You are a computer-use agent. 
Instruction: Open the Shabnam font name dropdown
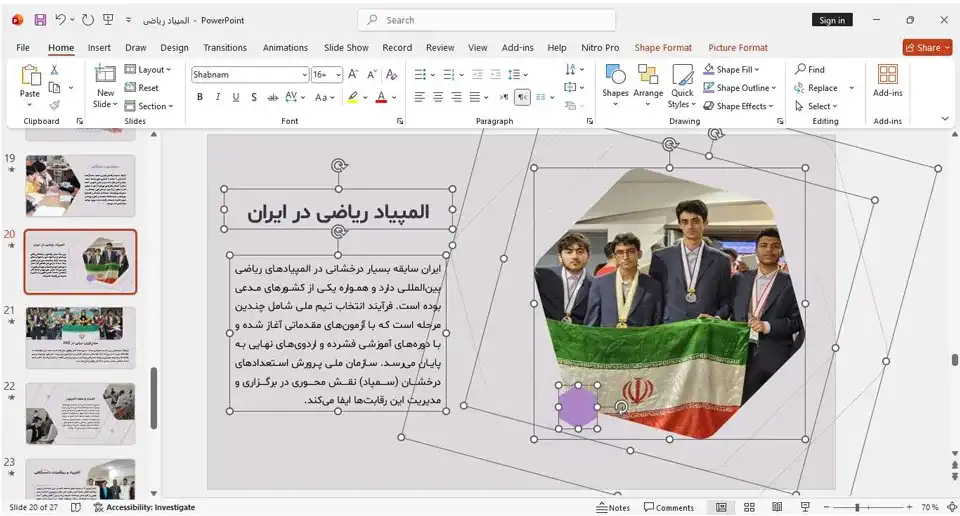click(304, 75)
